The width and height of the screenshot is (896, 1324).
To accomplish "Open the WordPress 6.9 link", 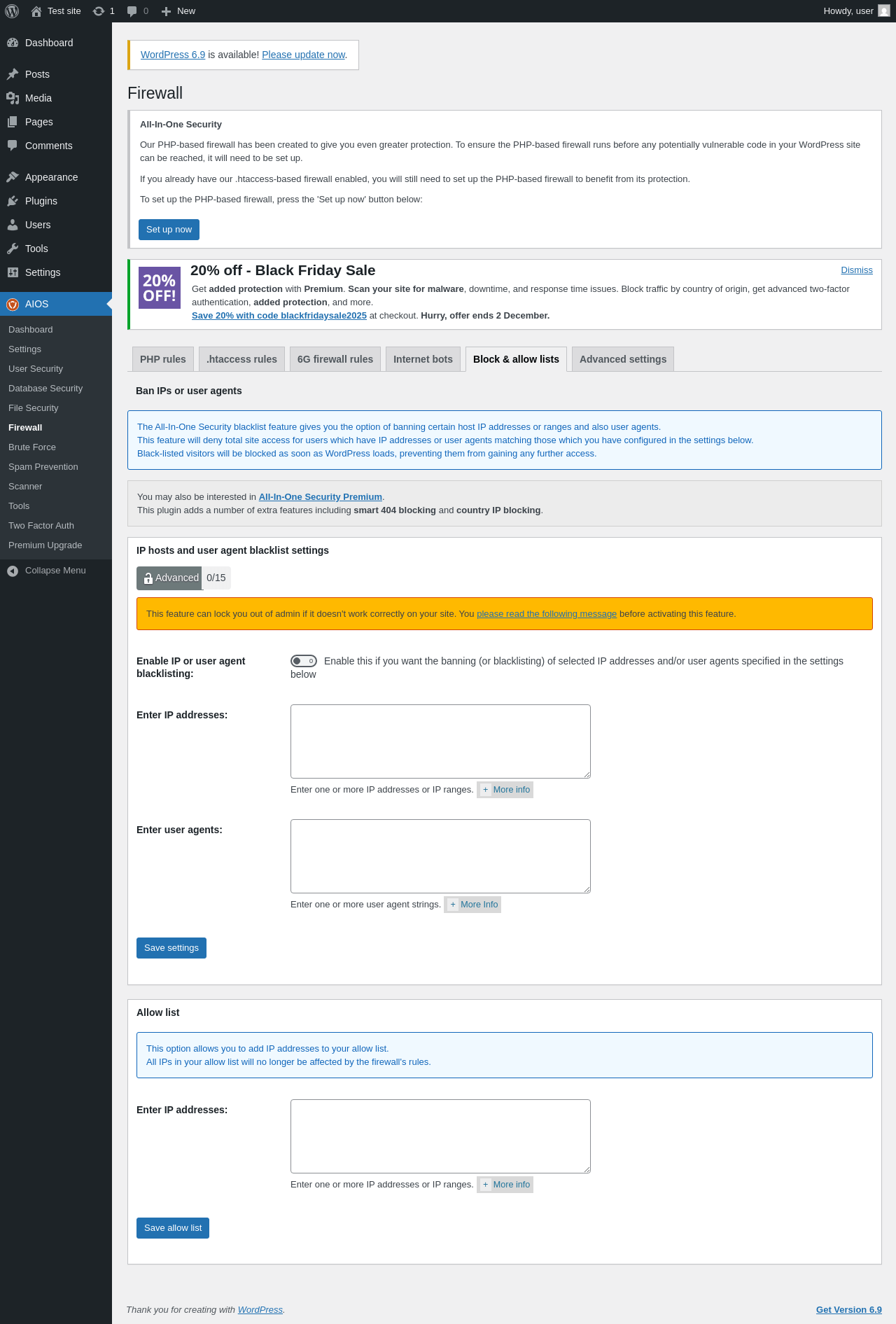I will pos(173,55).
